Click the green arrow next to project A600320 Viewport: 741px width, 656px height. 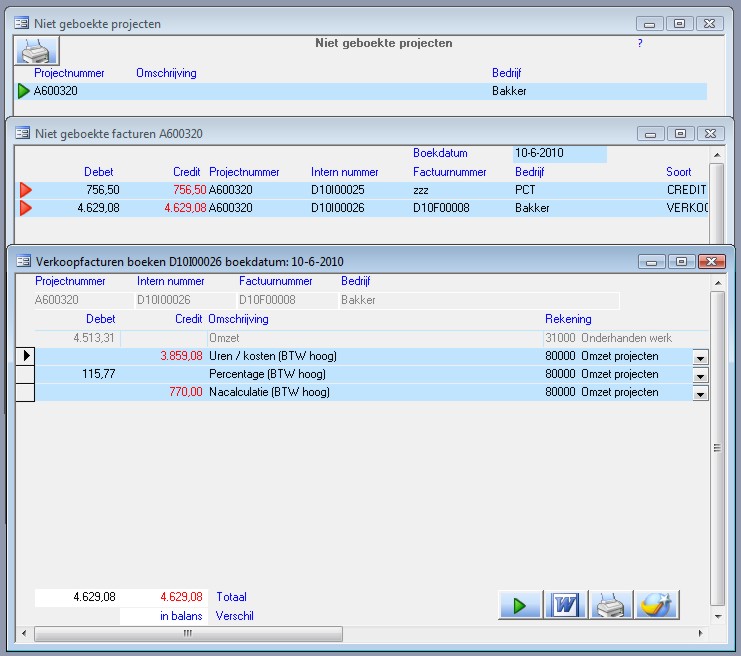click(24, 91)
